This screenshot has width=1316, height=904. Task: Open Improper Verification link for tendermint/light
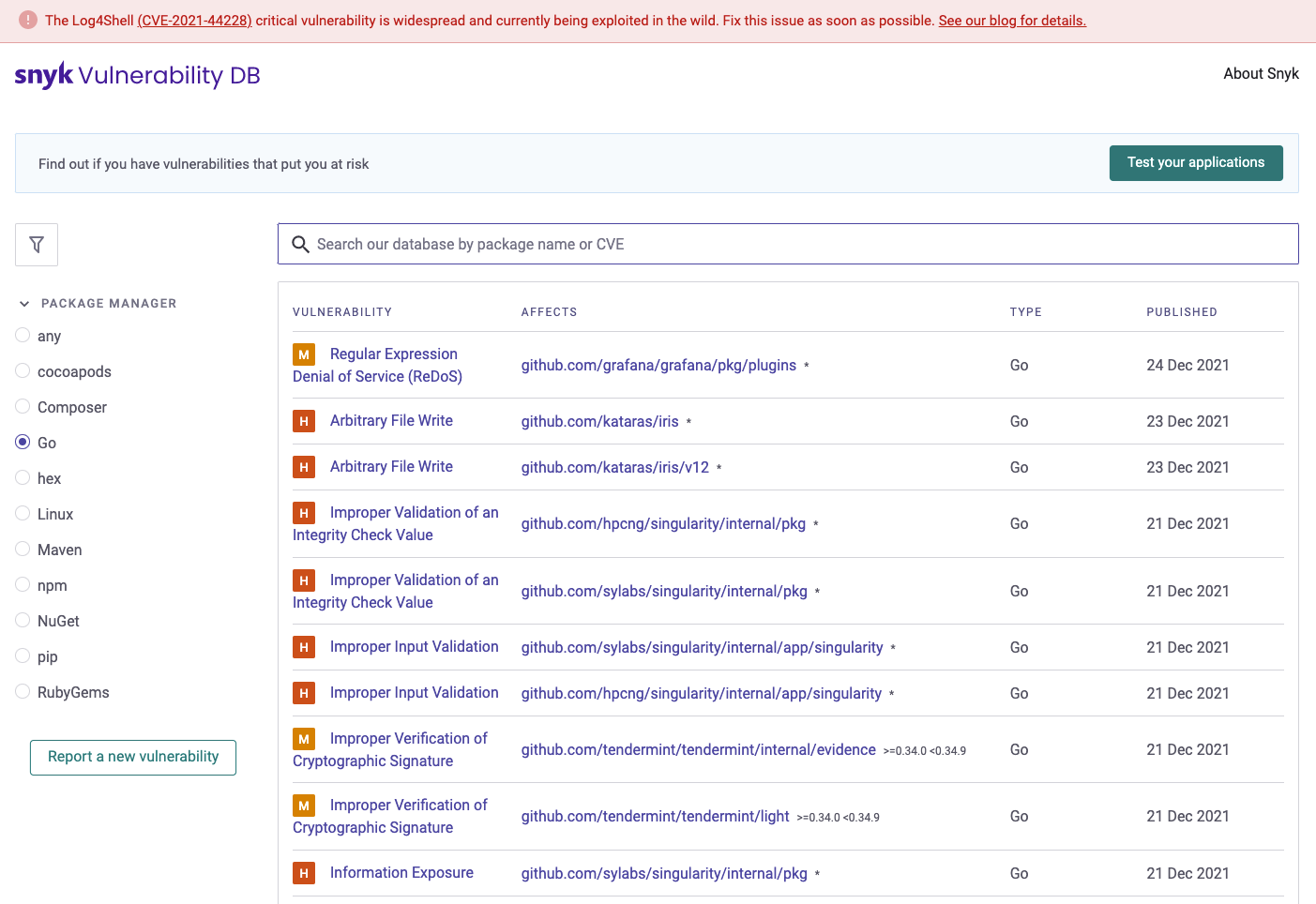(x=390, y=817)
